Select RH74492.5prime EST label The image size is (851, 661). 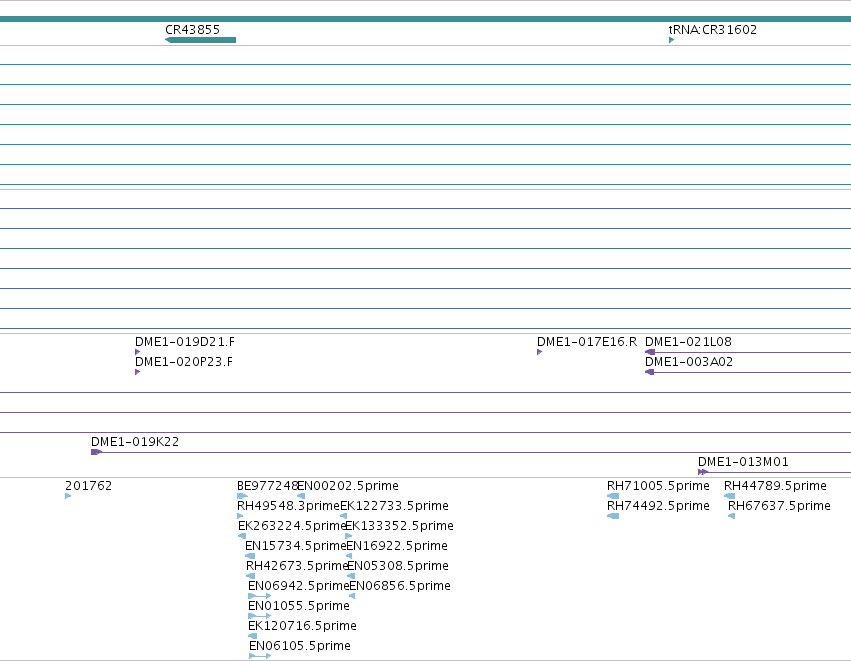[x=658, y=505]
